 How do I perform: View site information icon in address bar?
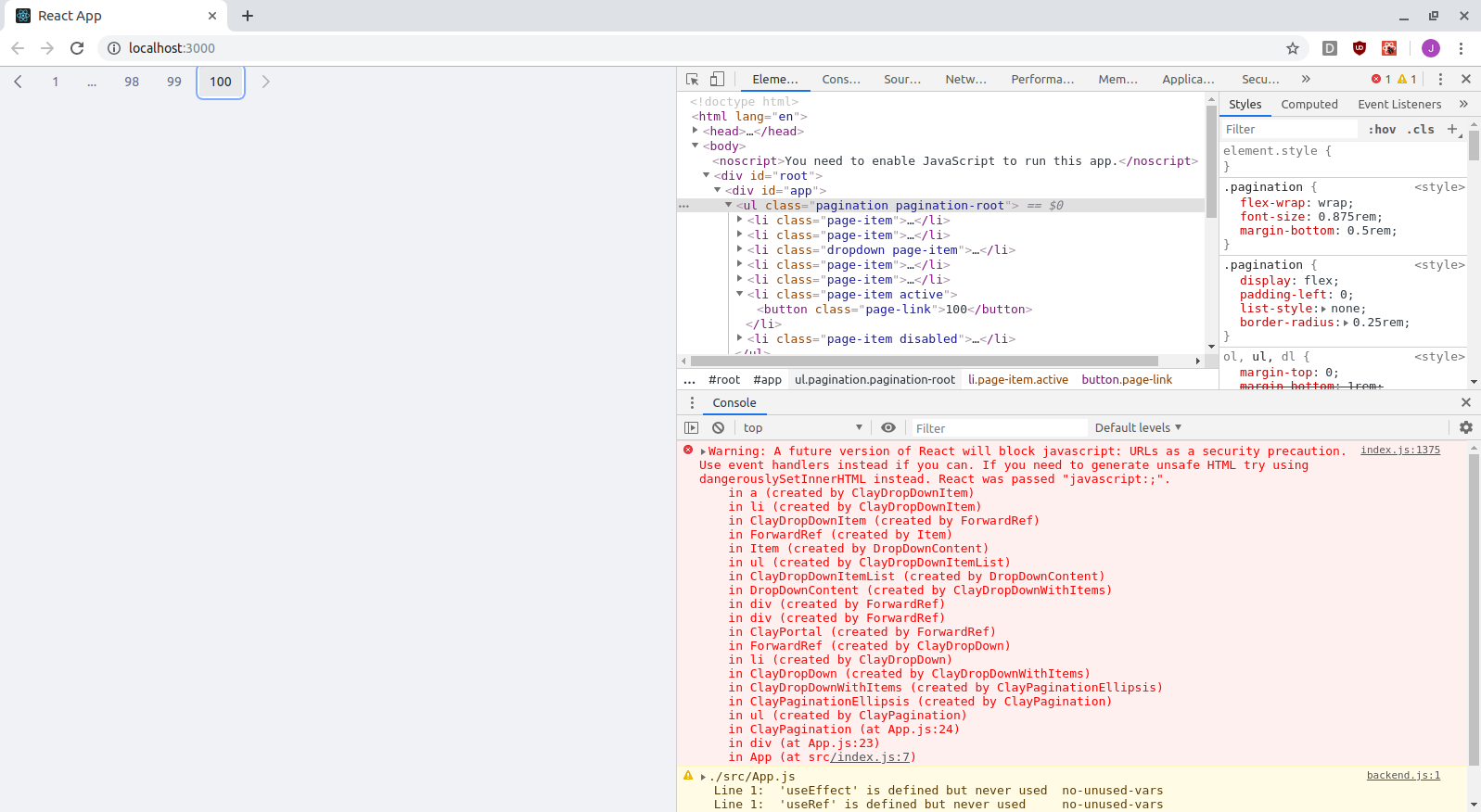113,48
